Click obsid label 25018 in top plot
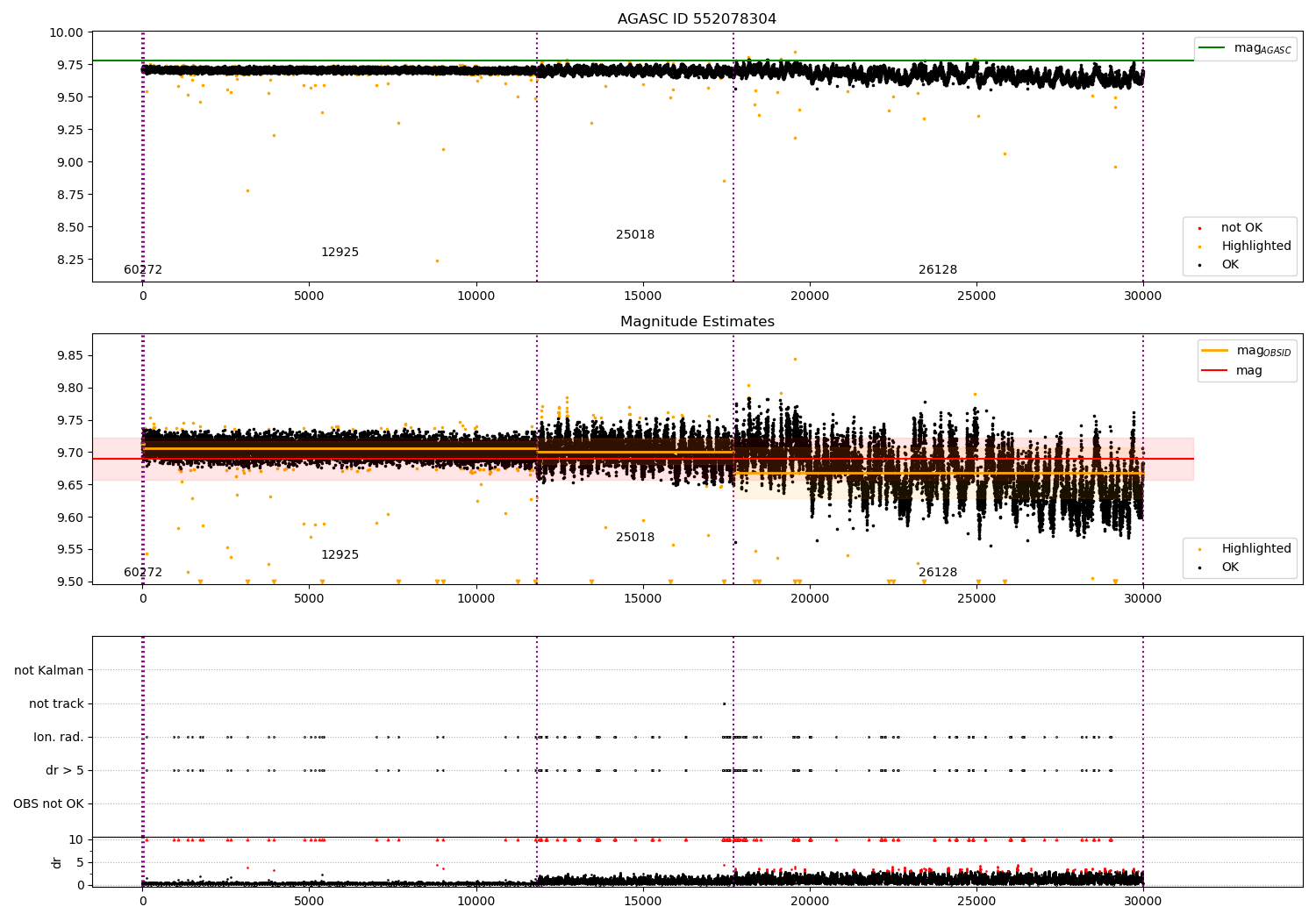 [635, 235]
